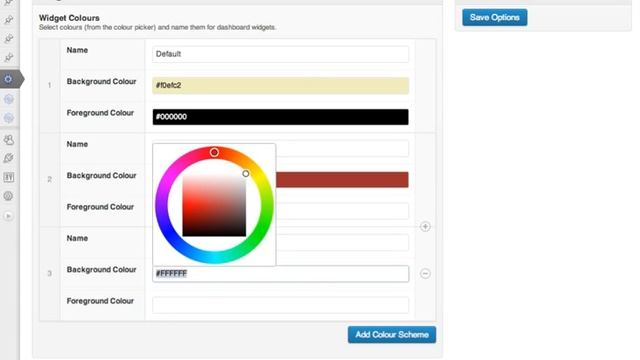Click the Background Colour label in row 1

point(101,81)
